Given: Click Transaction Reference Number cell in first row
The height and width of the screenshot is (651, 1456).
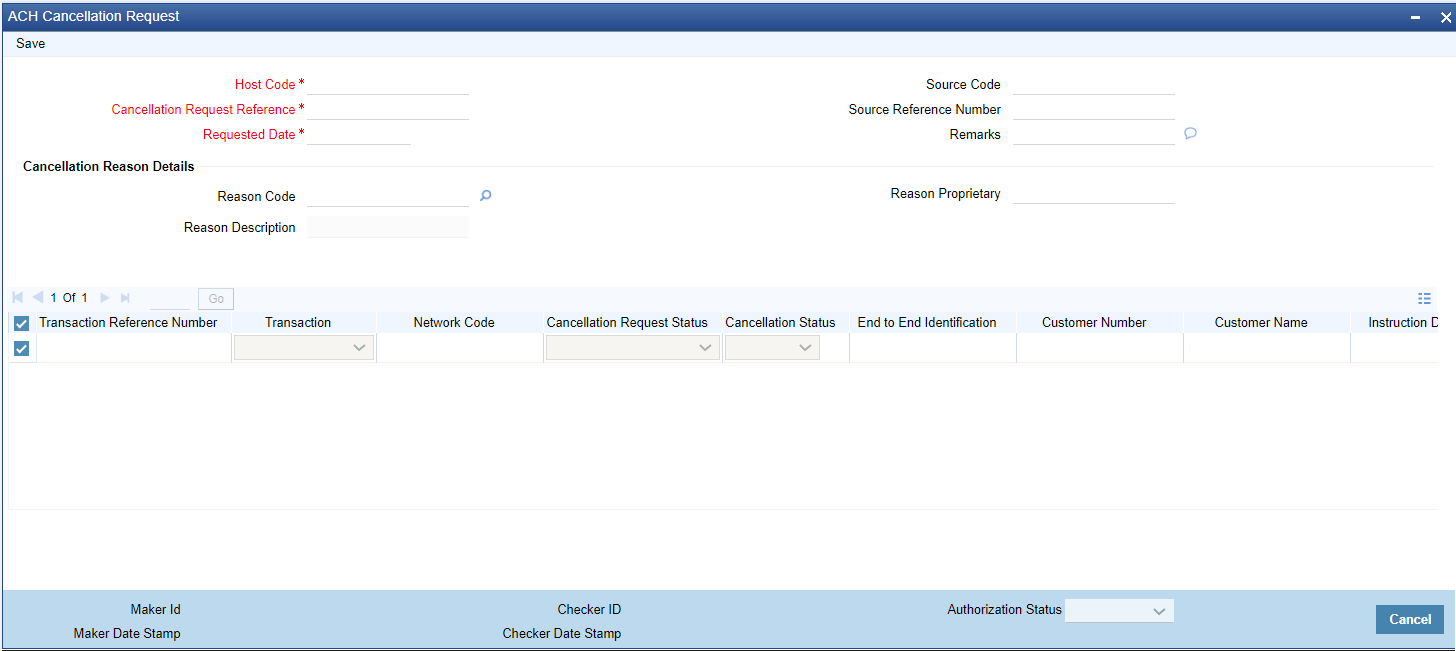Looking at the screenshot, I should (x=134, y=348).
